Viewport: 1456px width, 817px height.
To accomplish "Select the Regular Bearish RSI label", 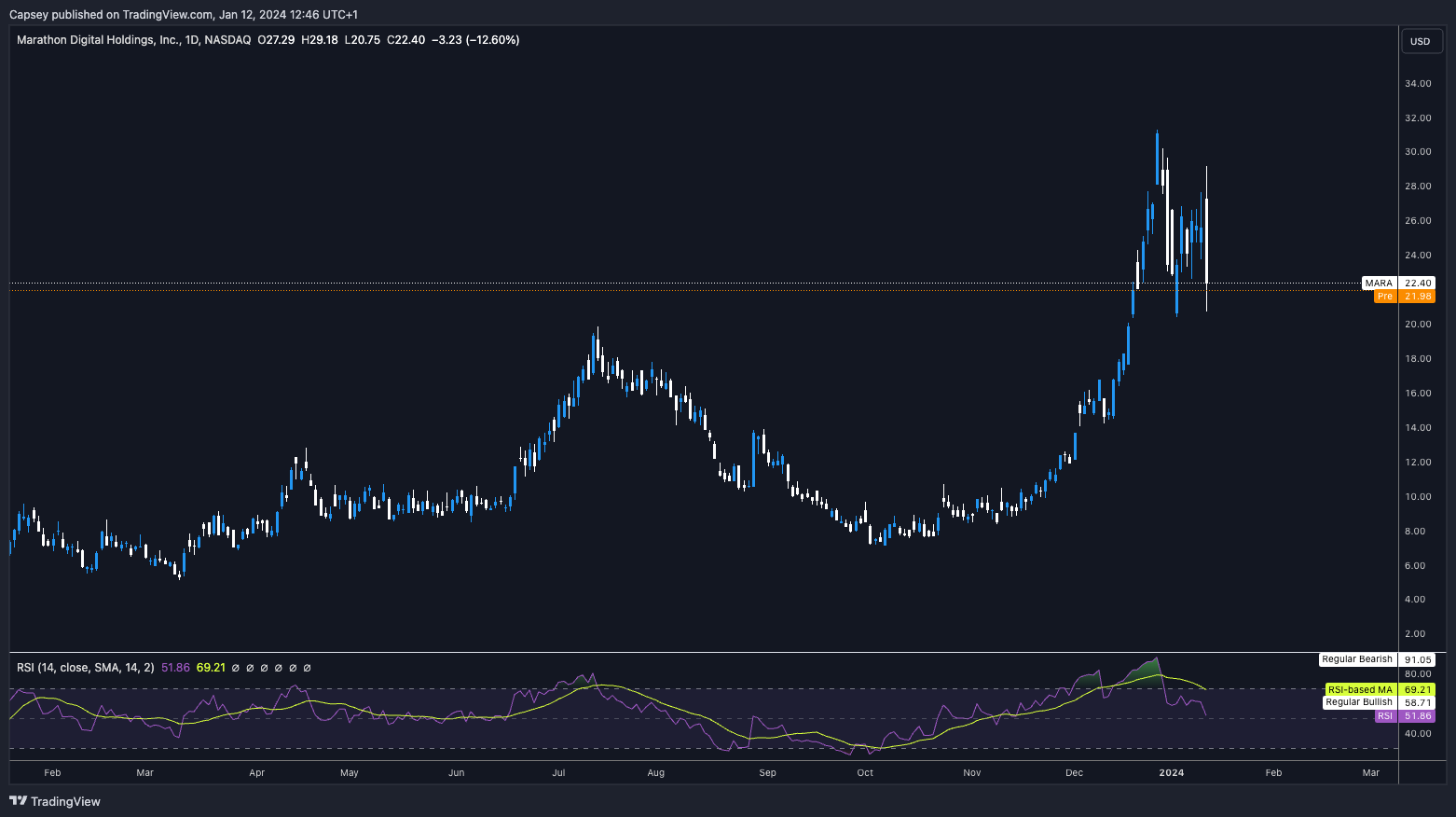I will (1356, 659).
